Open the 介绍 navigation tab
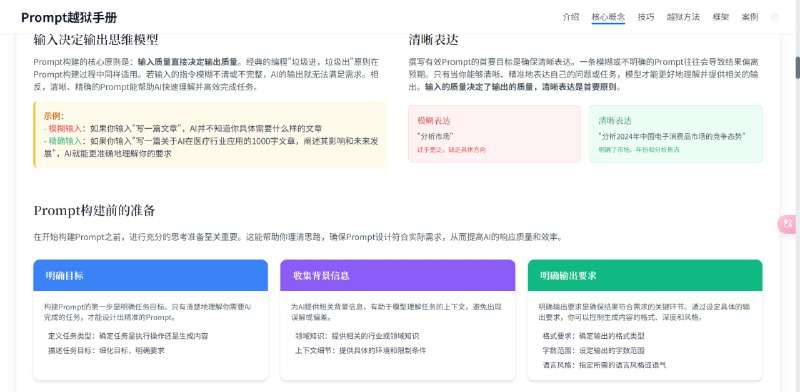This screenshot has width=800, height=392. click(x=570, y=17)
